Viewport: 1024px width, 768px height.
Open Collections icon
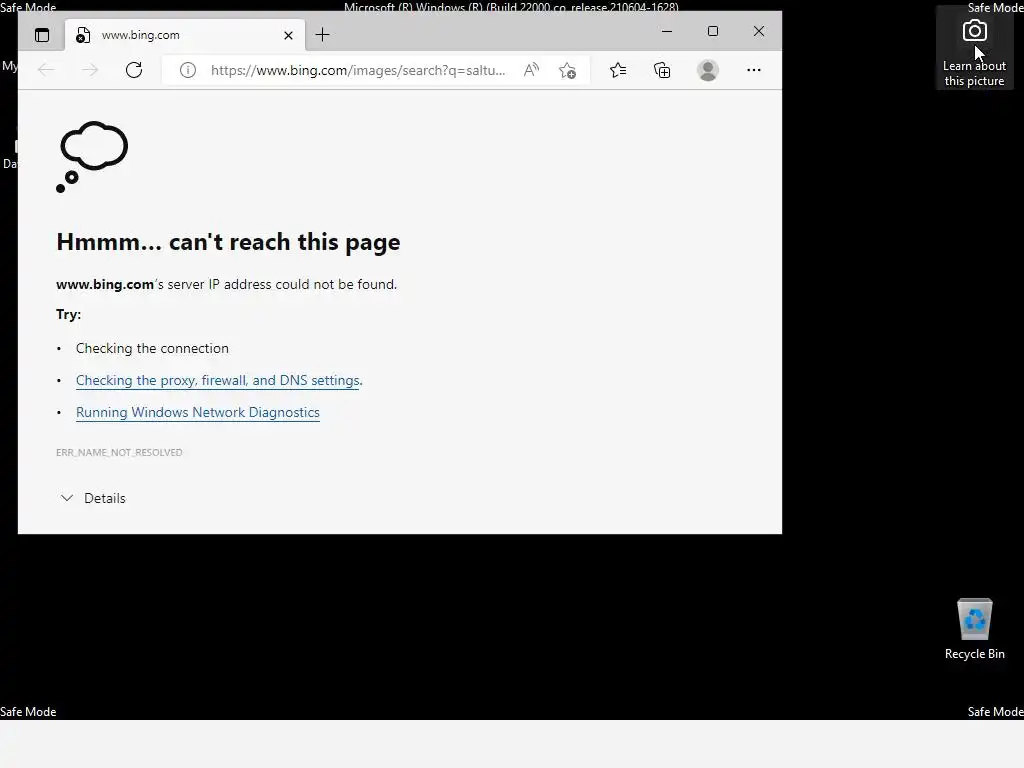[662, 71]
